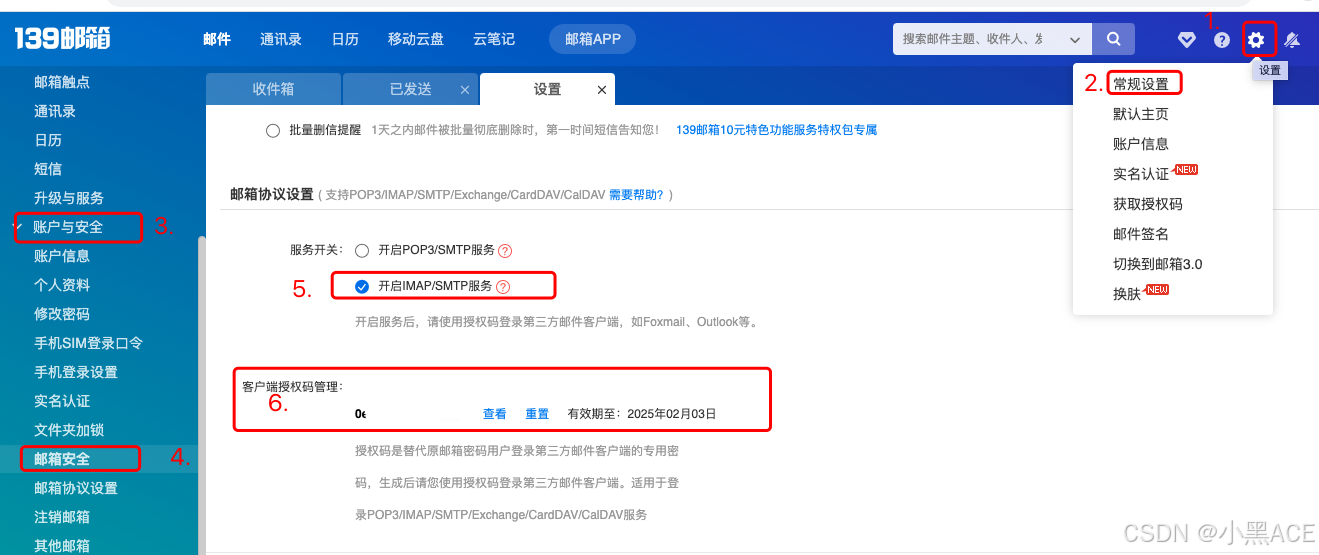The height and width of the screenshot is (555, 1319).
Task: Open 邮箱触点 in the sidebar
Action: [x=62, y=82]
